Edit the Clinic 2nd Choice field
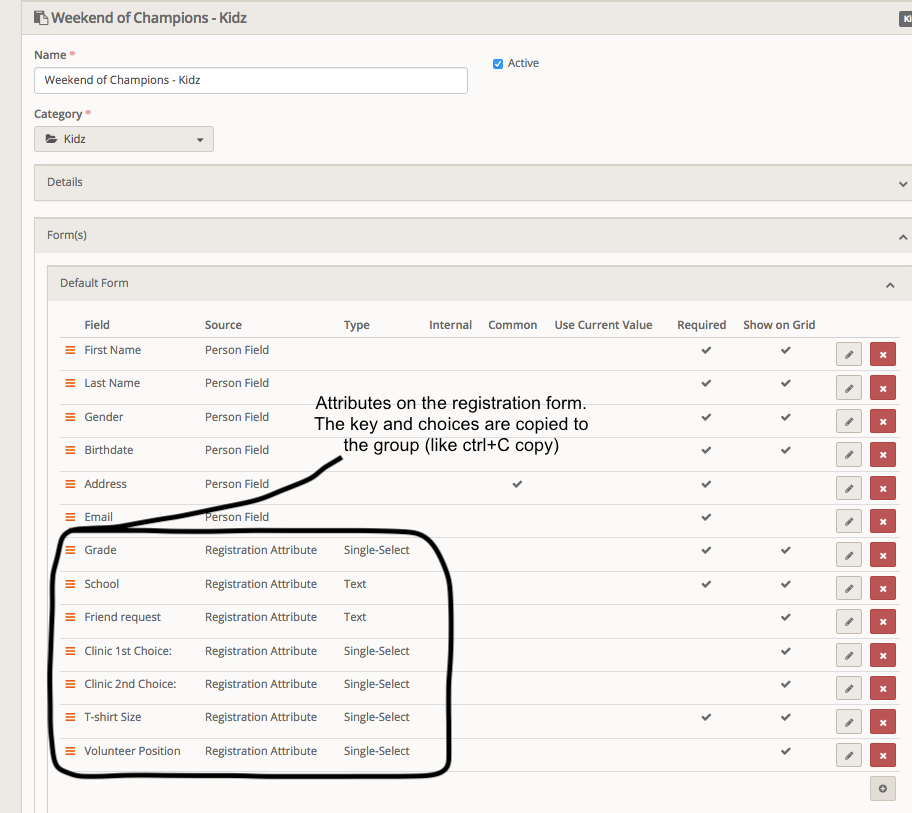The image size is (912, 813). pyautogui.click(x=848, y=688)
